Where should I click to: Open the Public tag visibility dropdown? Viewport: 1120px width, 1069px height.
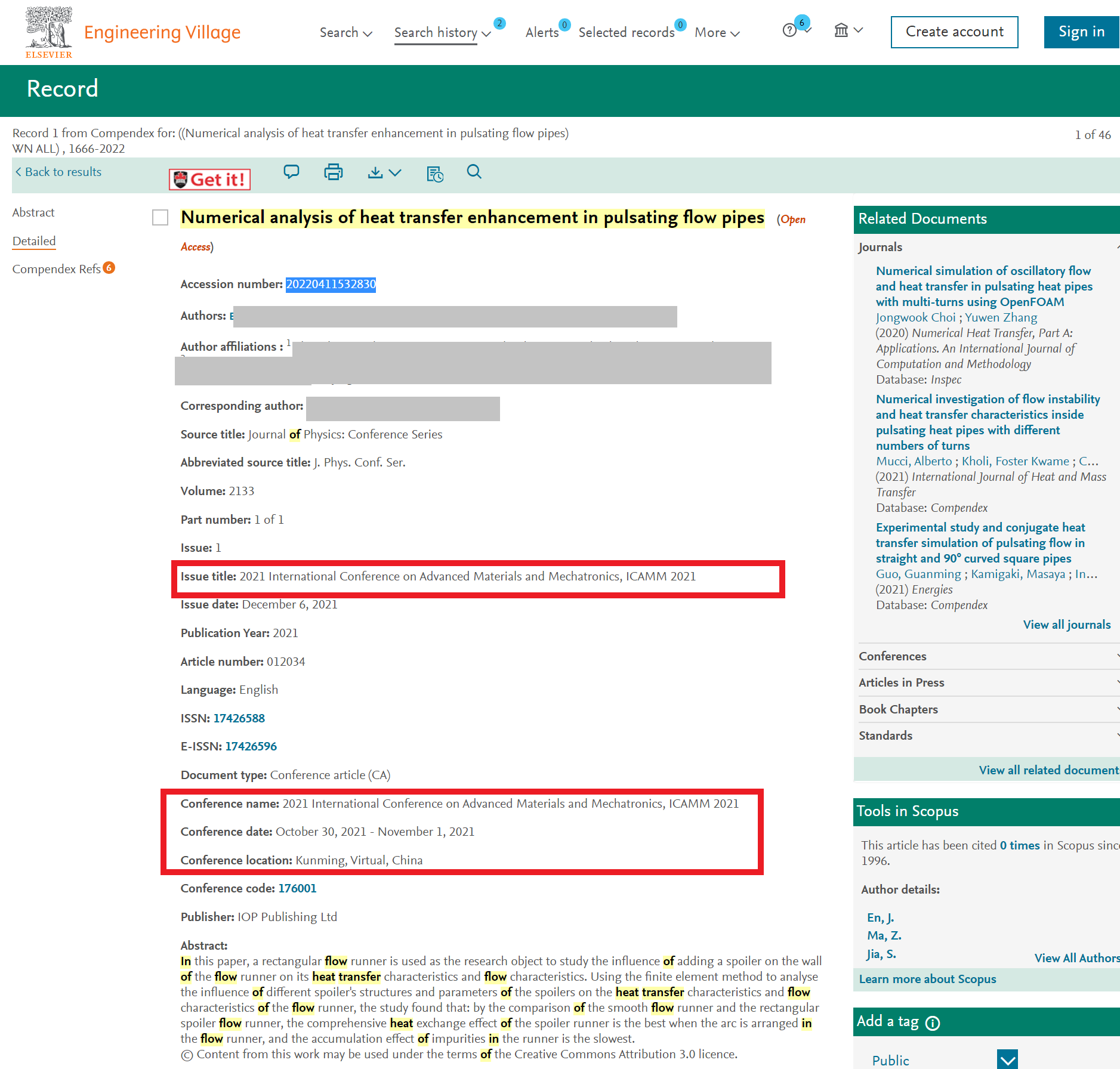1007,1060
